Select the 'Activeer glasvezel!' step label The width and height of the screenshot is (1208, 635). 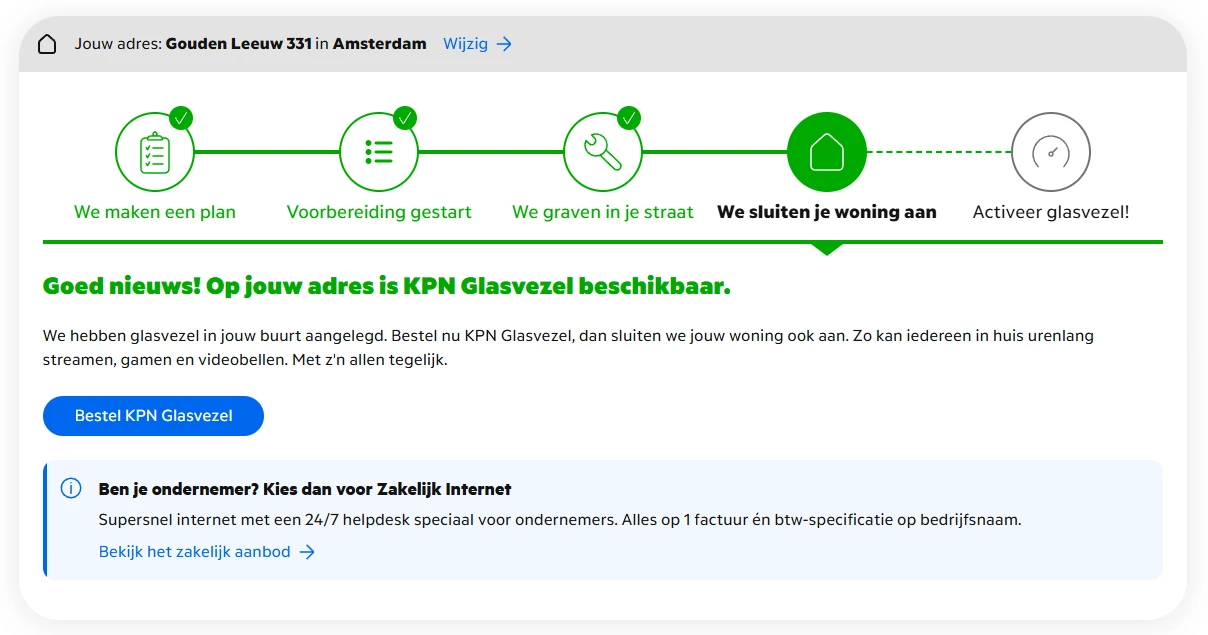click(x=1051, y=212)
